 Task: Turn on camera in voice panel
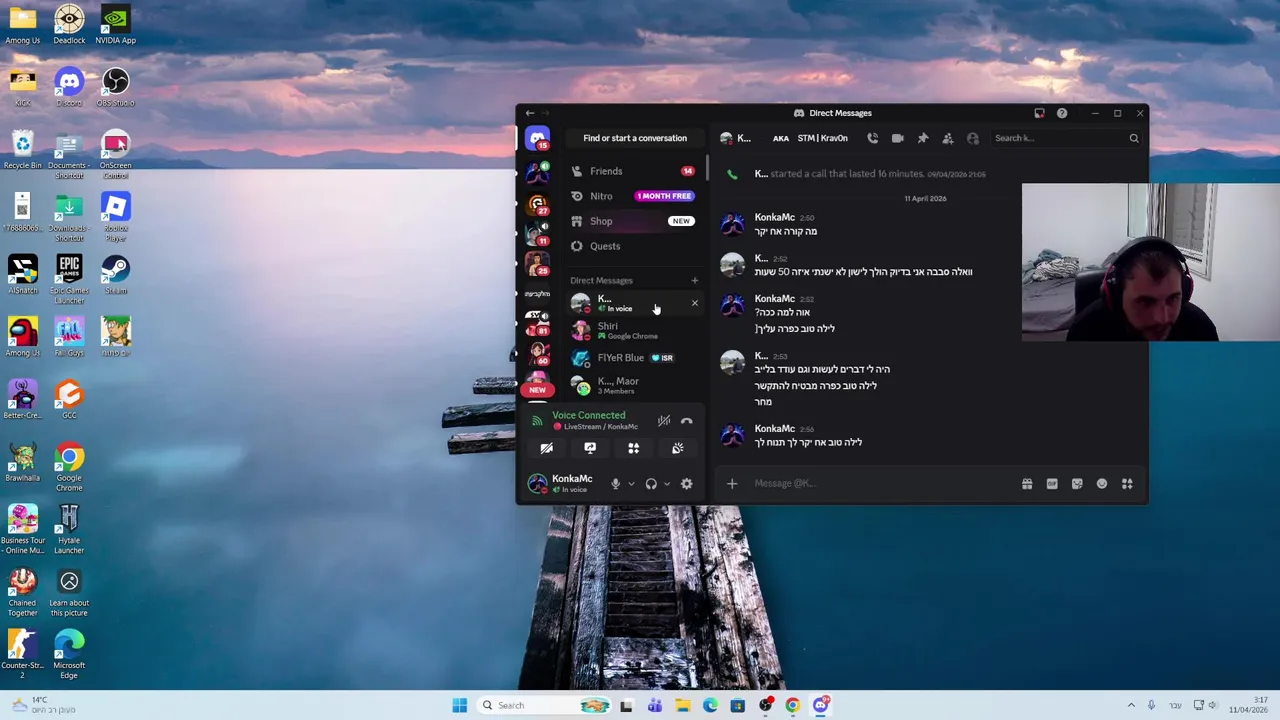click(x=546, y=449)
